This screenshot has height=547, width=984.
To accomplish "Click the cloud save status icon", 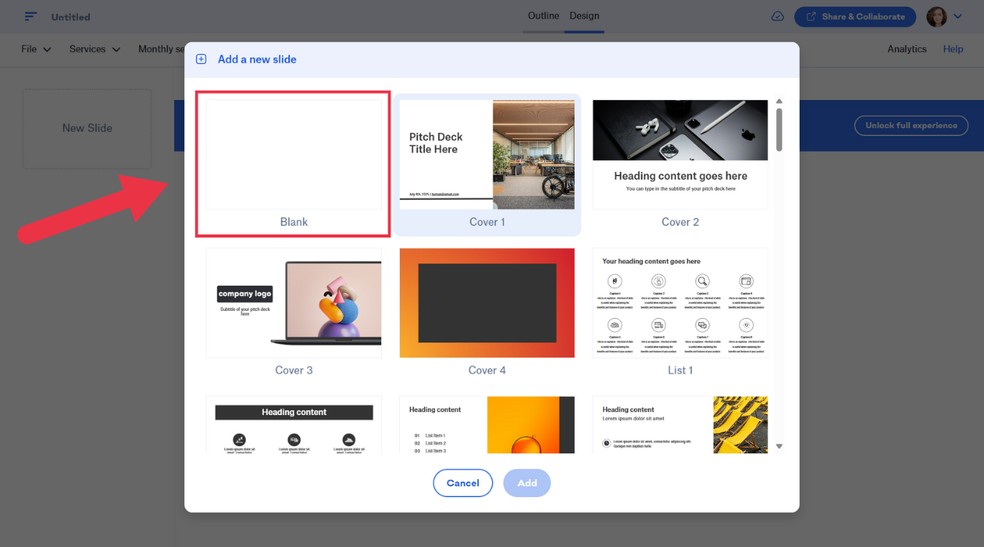I will (777, 16).
